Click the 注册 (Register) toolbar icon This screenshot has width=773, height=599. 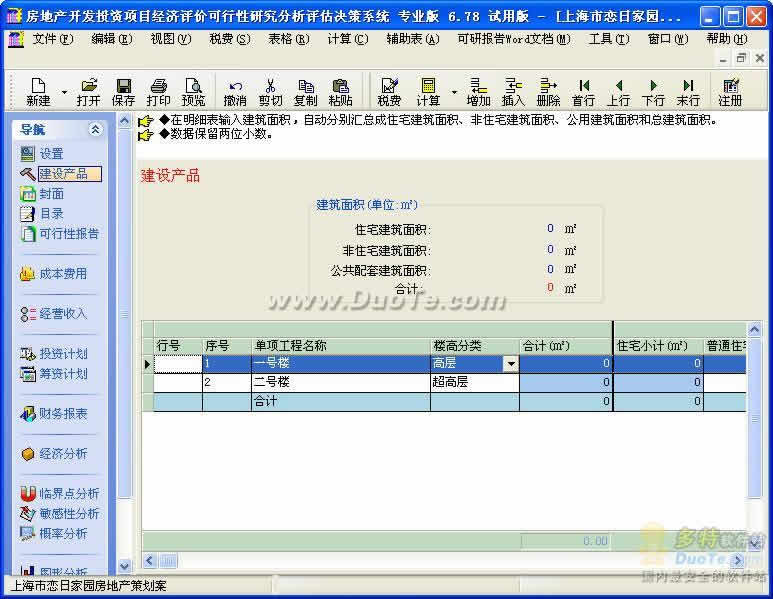[x=730, y=92]
